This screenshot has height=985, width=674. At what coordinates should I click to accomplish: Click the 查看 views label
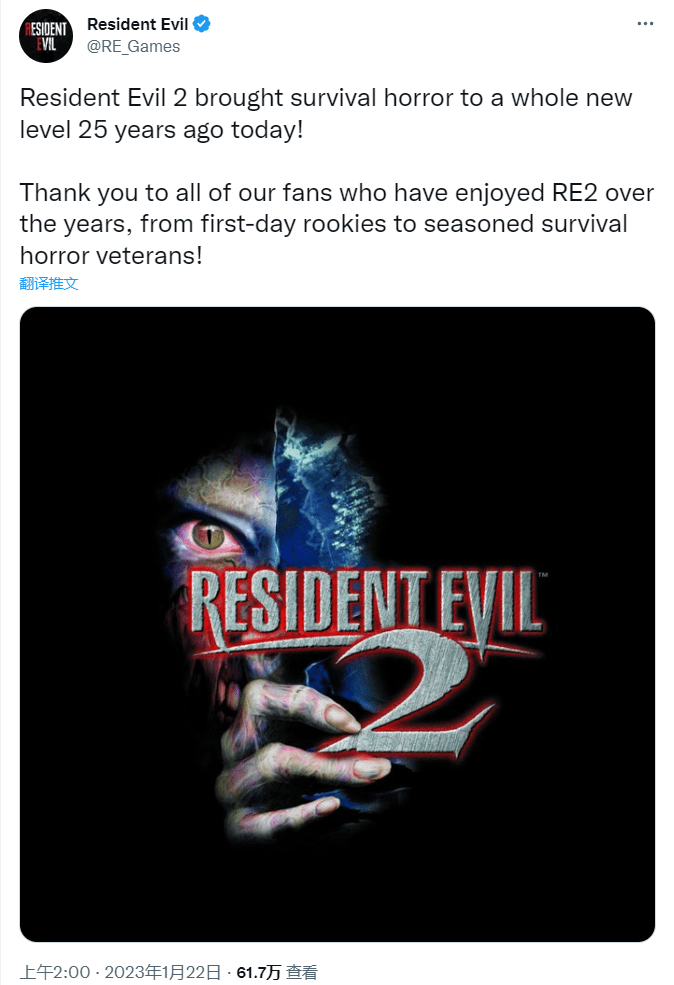[302, 972]
